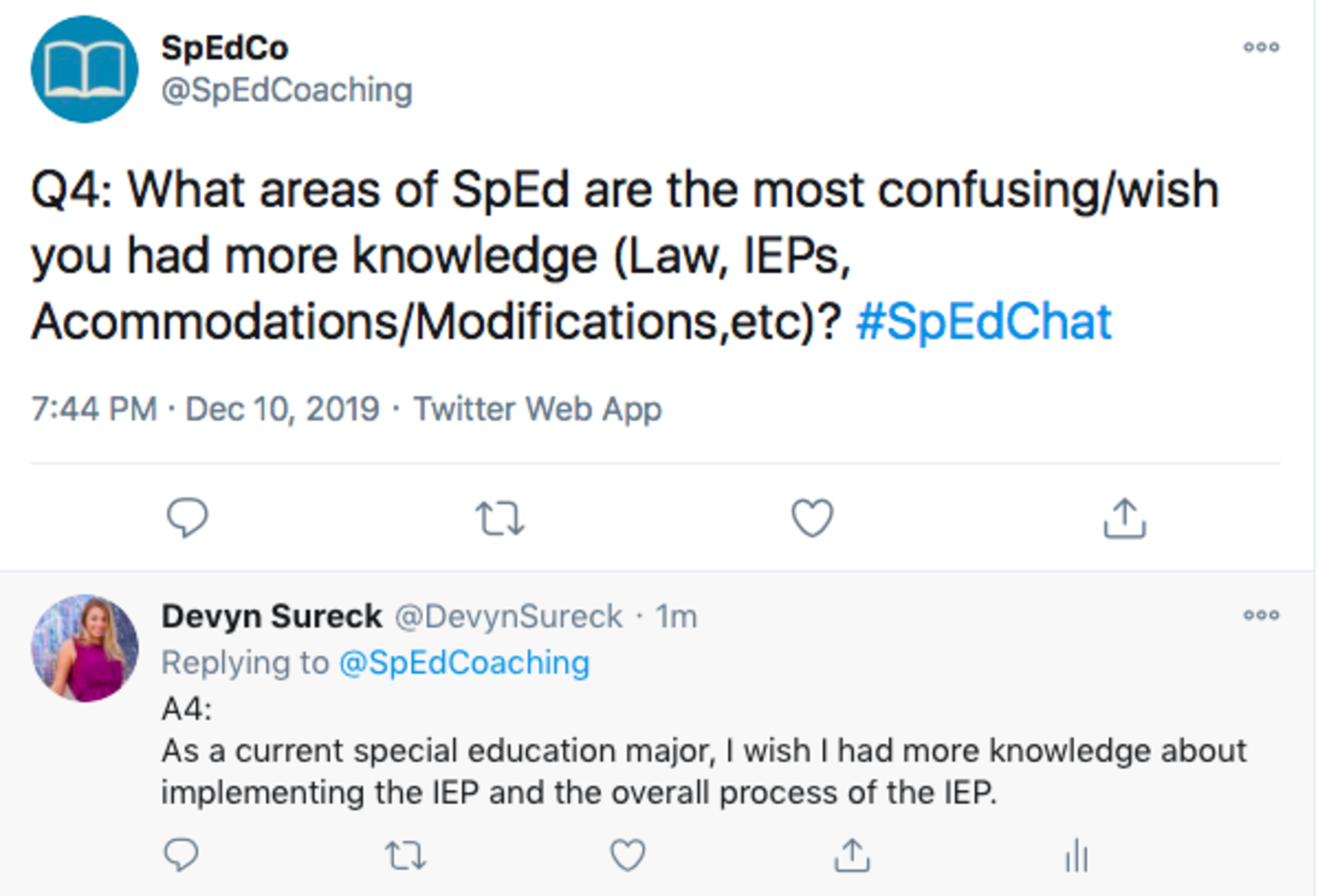Open Devyn Sureck's profile photo
Screen dimensions: 1318x896
click(x=84, y=648)
